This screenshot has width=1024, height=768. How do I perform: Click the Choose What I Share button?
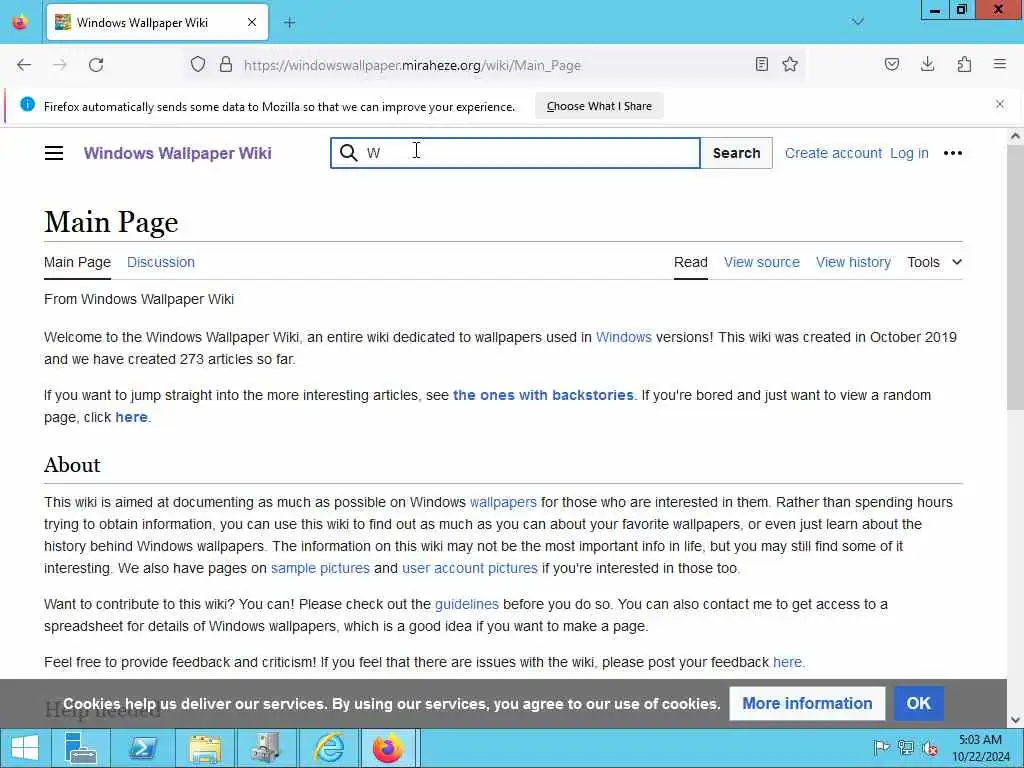(599, 106)
